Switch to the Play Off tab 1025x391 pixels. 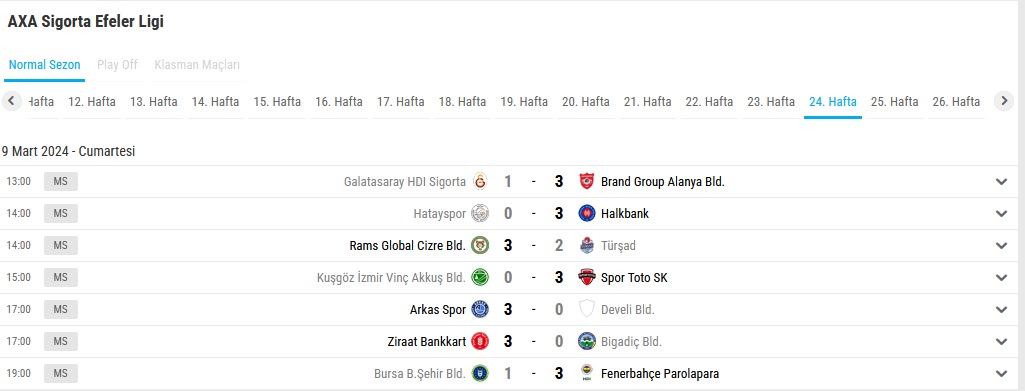pyautogui.click(x=117, y=65)
